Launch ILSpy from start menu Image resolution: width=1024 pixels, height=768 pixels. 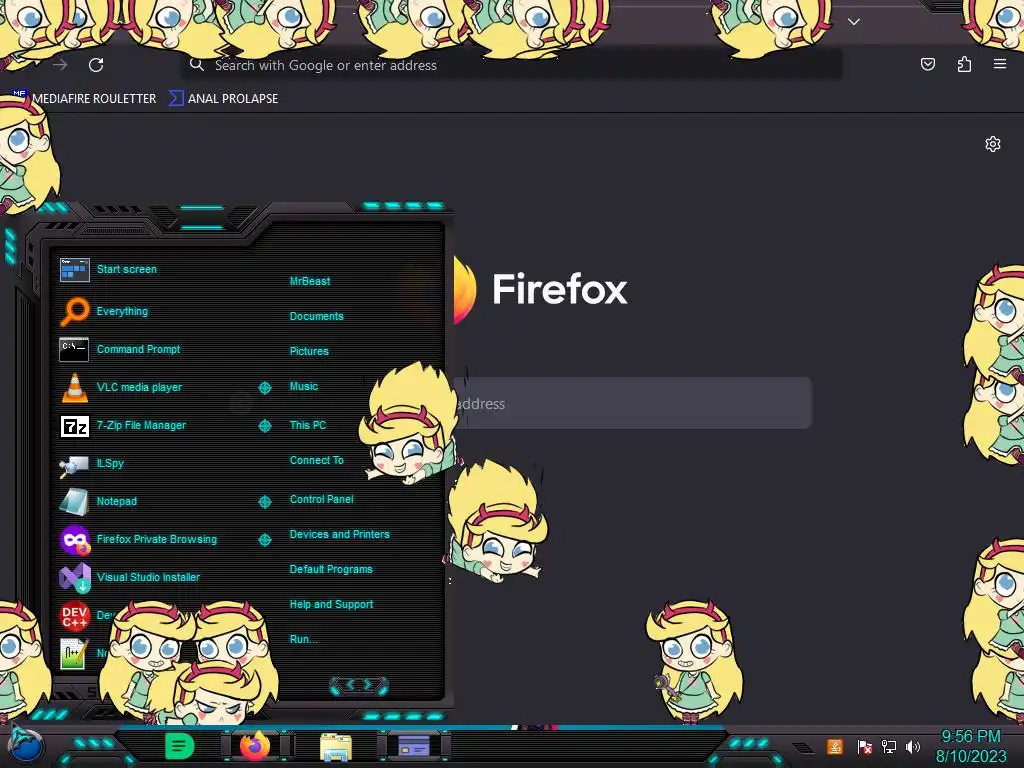[110, 462]
